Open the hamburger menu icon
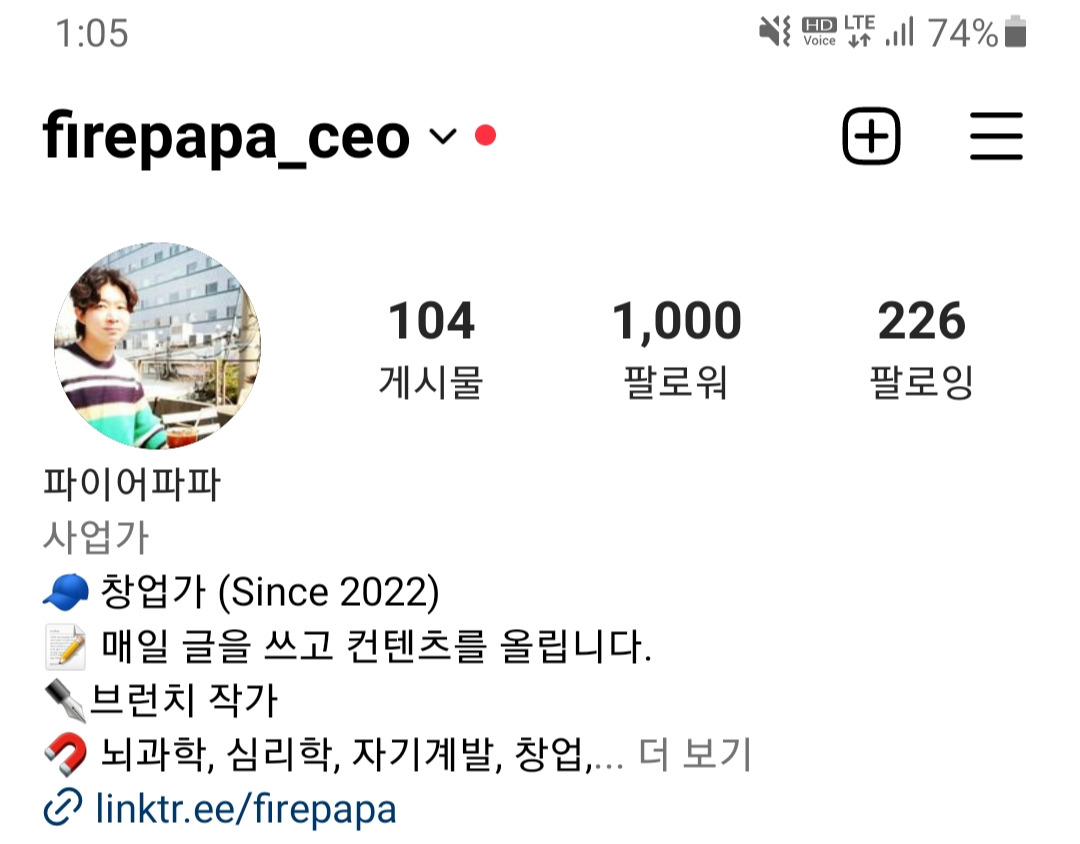This screenshot has height=844, width=1080. coord(996,136)
